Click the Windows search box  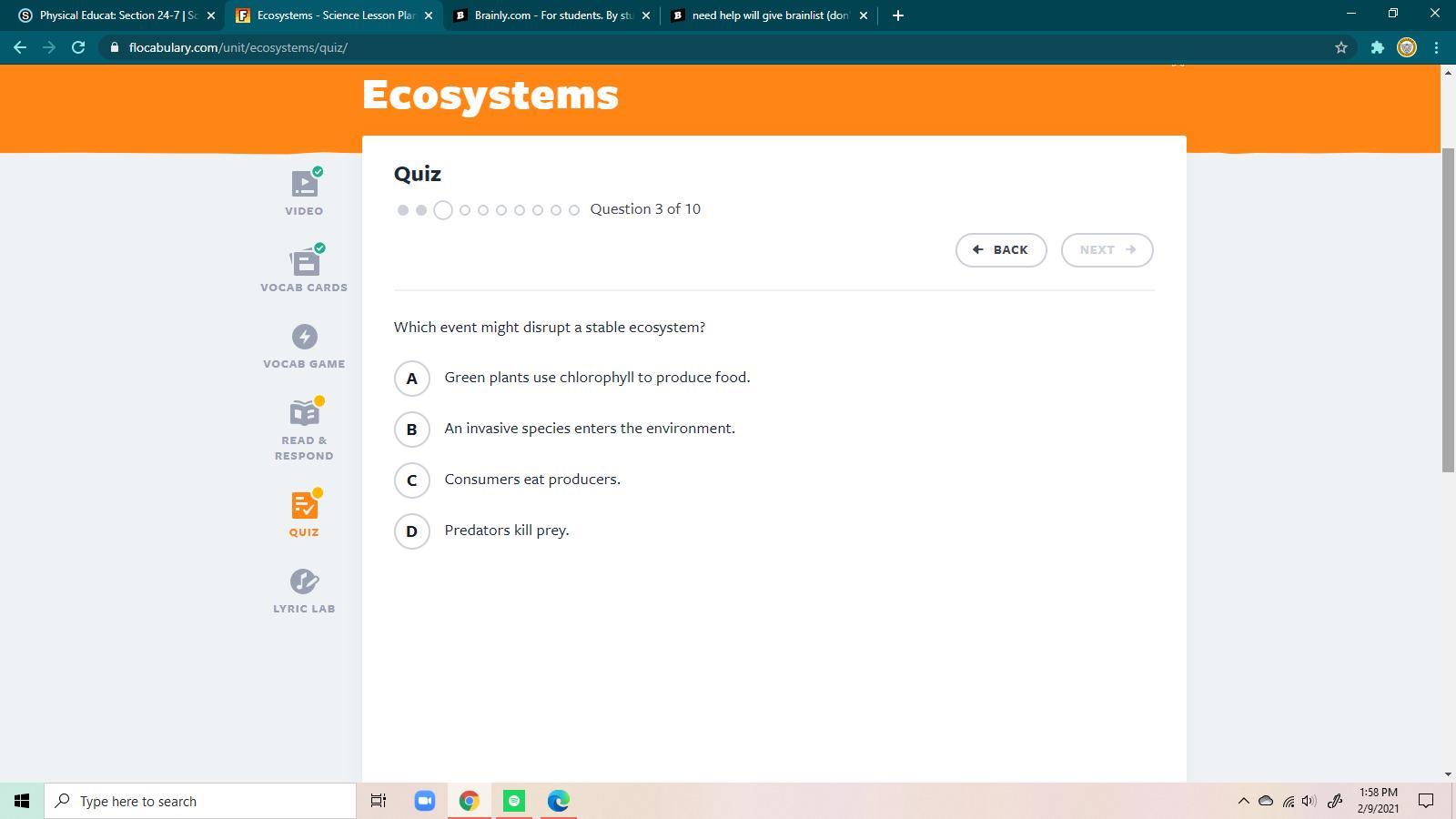(x=200, y=801)
